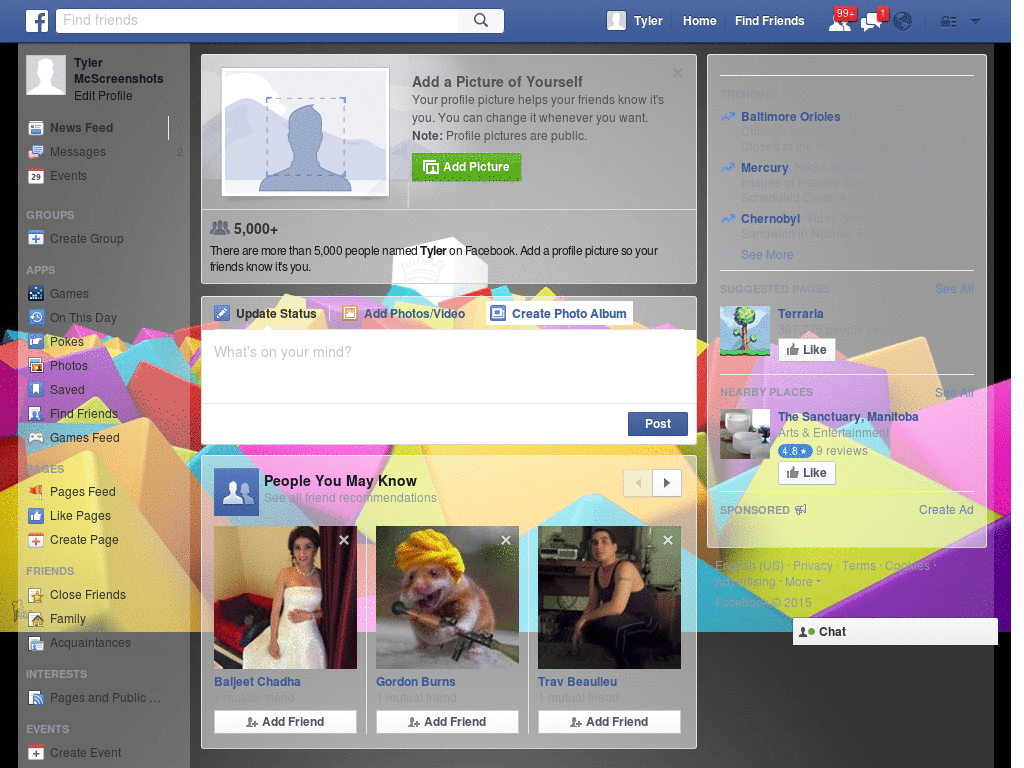Click Edit Profile link
The height and width of the screenshot is (768, 1024).
(103, 95)
